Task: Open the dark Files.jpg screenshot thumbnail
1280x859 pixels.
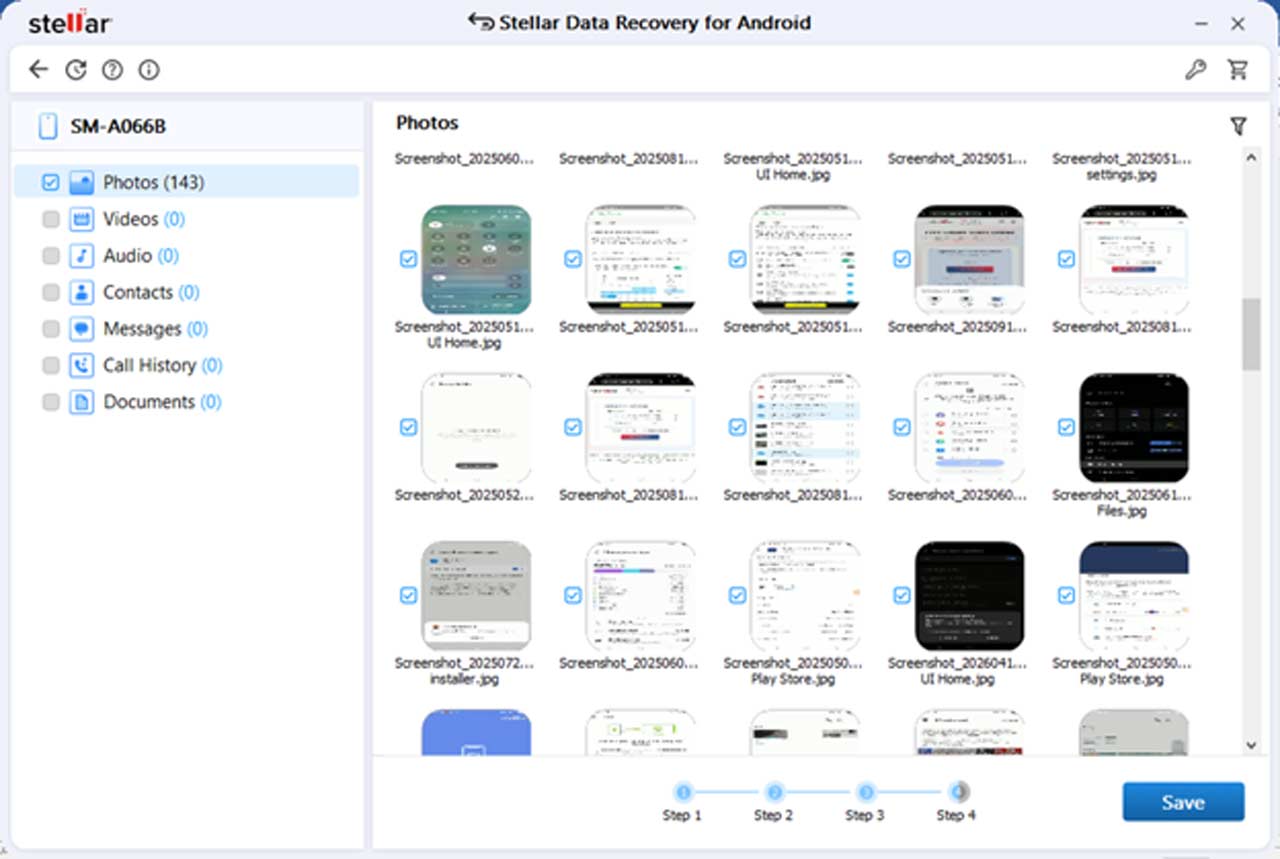Action: (1134, 428)
